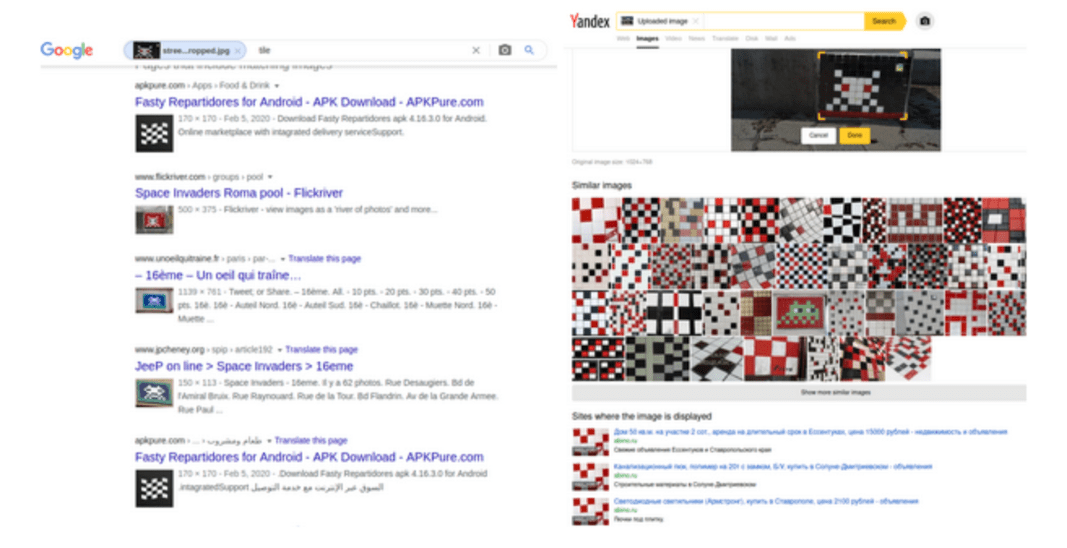Click inside the Yandex search input field

click(783, 21)
